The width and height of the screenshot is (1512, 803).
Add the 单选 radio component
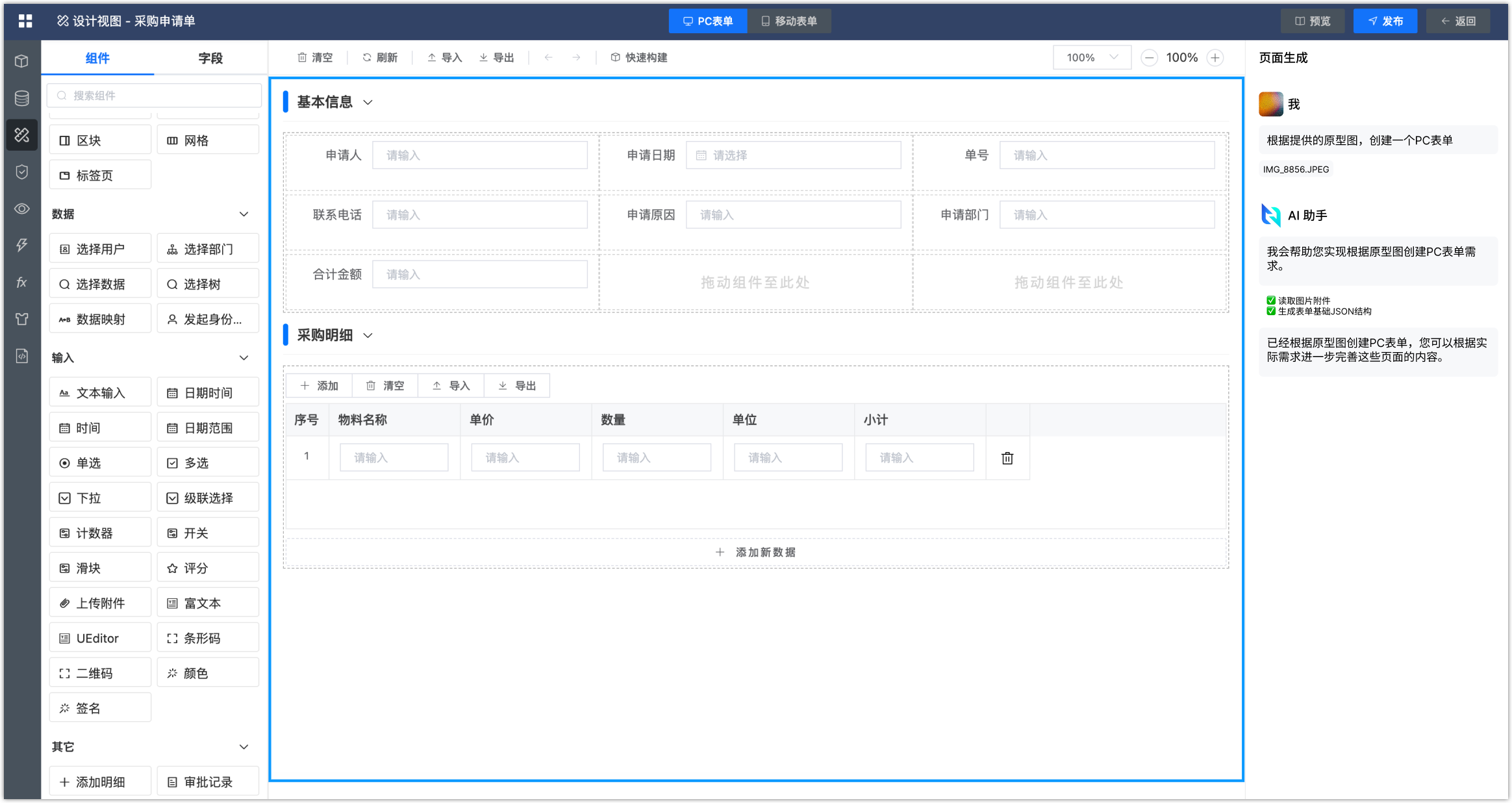tap(100, 463)
